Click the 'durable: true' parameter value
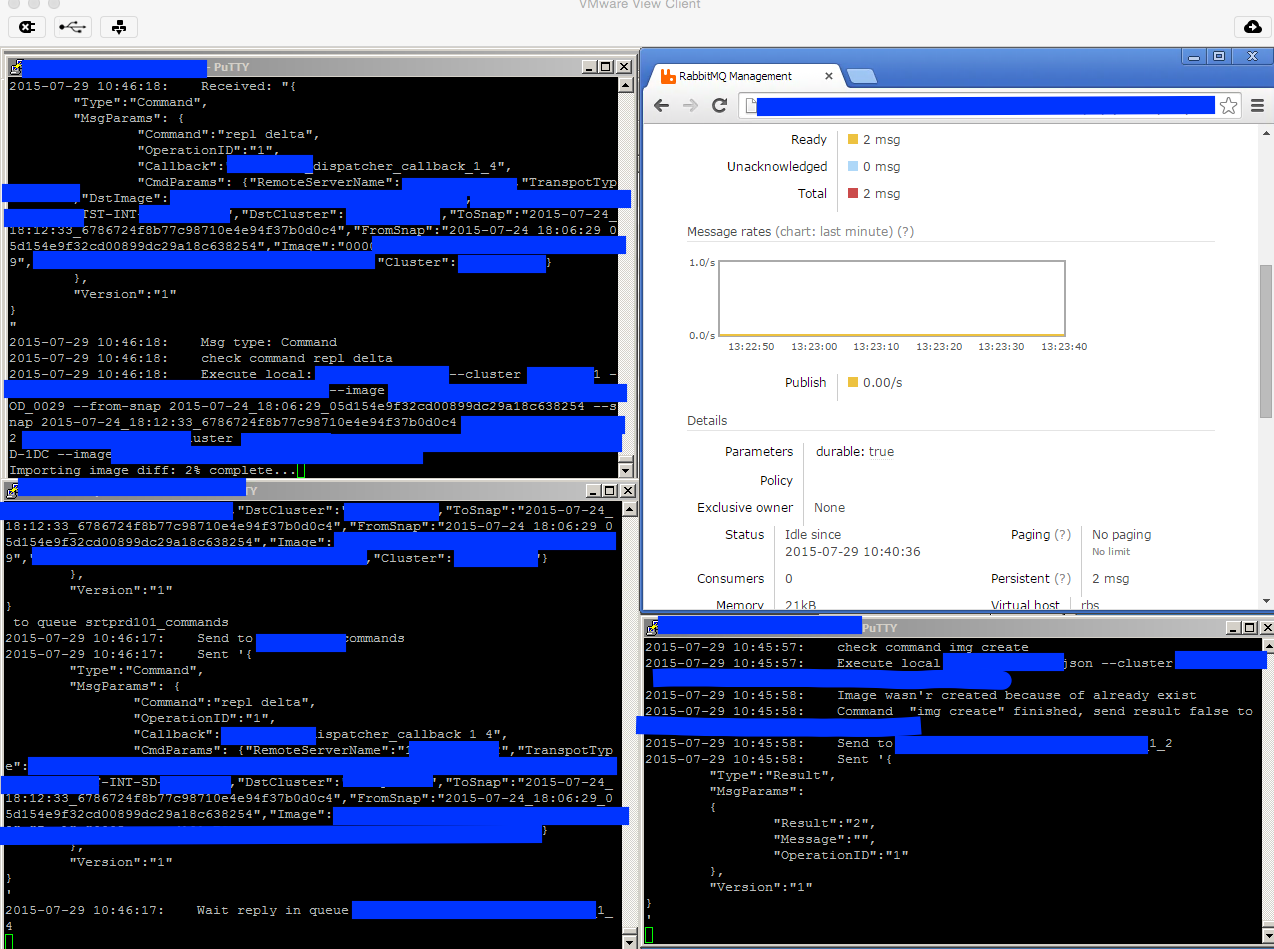The height and width of the screenshot is (949, 1274). (853, 452)
